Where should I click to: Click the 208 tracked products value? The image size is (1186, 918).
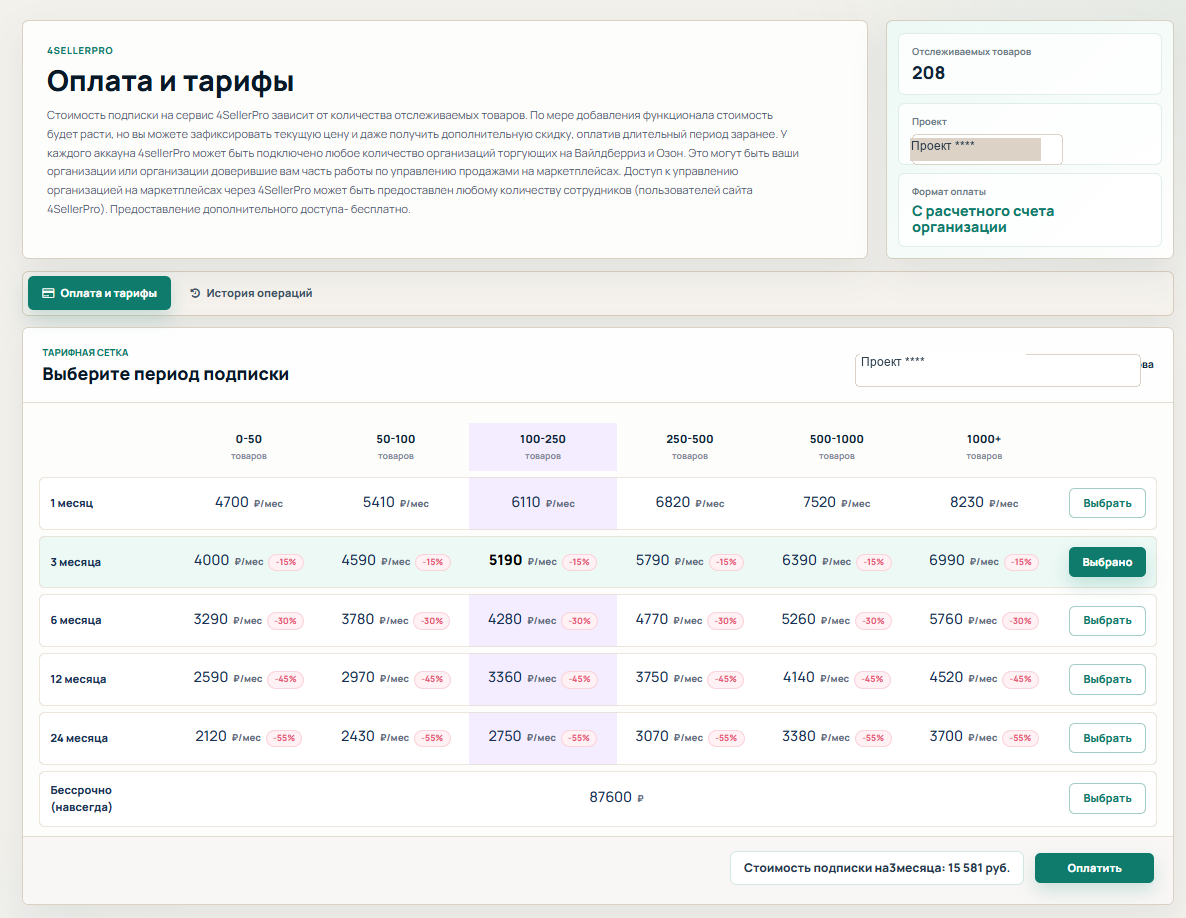click(x=928, y=73)
